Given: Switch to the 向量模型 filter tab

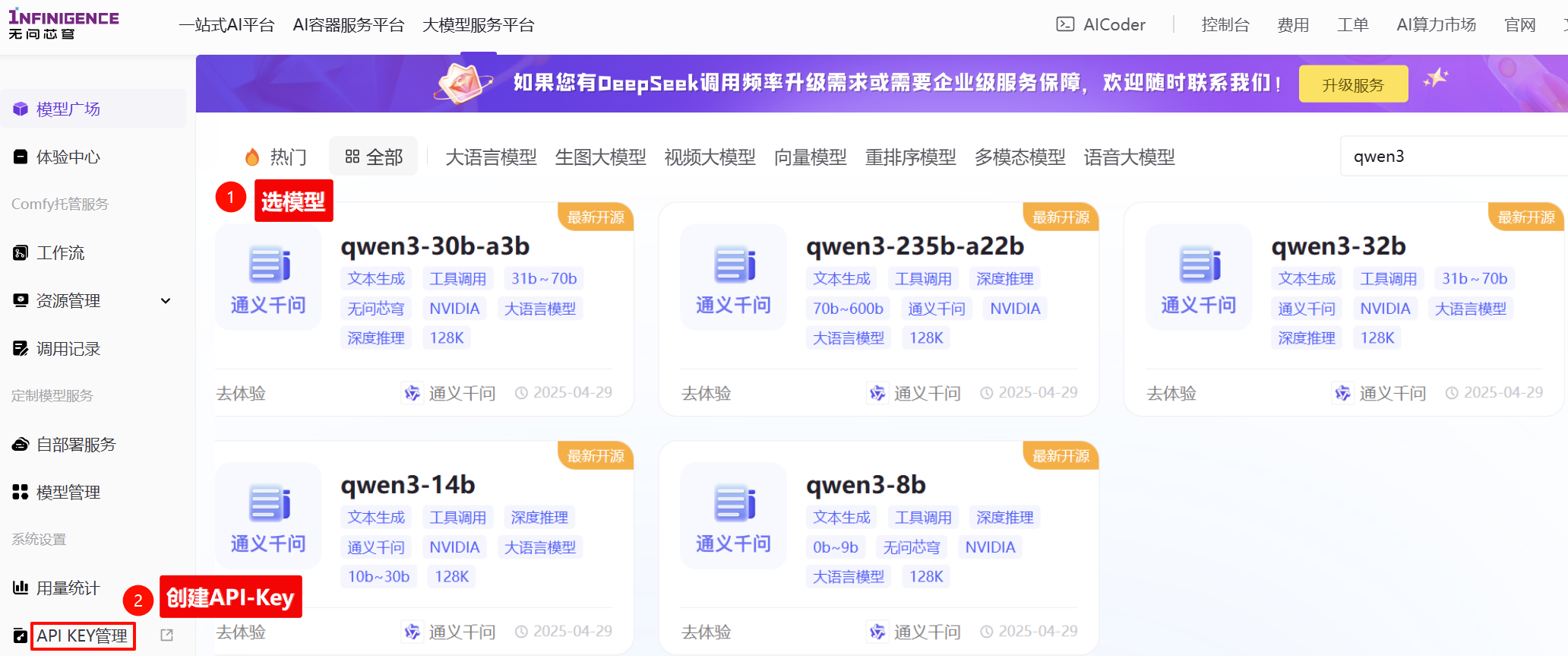Looking at the screenshot, I should click(x=810, y=157).
